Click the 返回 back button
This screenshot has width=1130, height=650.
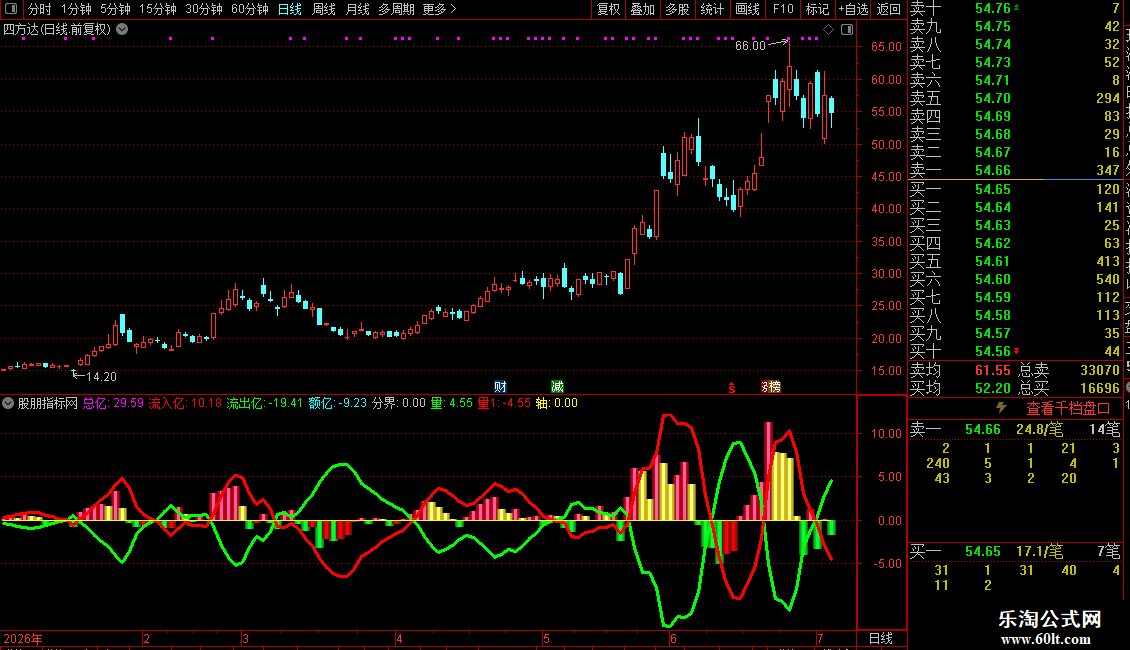pos(889,9)
